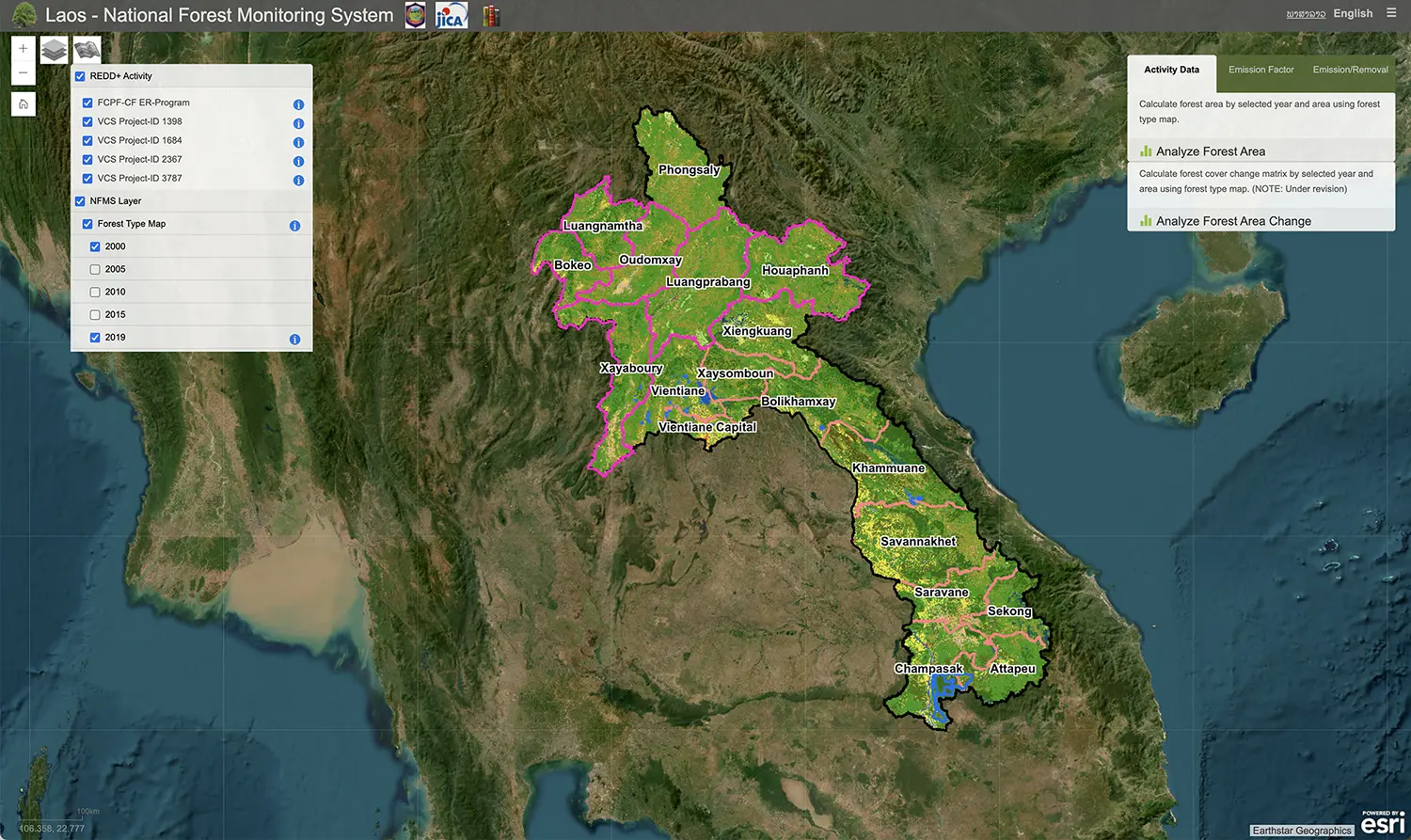This screenshot has width=1411, height=840.
Task: Uncheck the 2019 forest map layer
Action: (95, 338)
